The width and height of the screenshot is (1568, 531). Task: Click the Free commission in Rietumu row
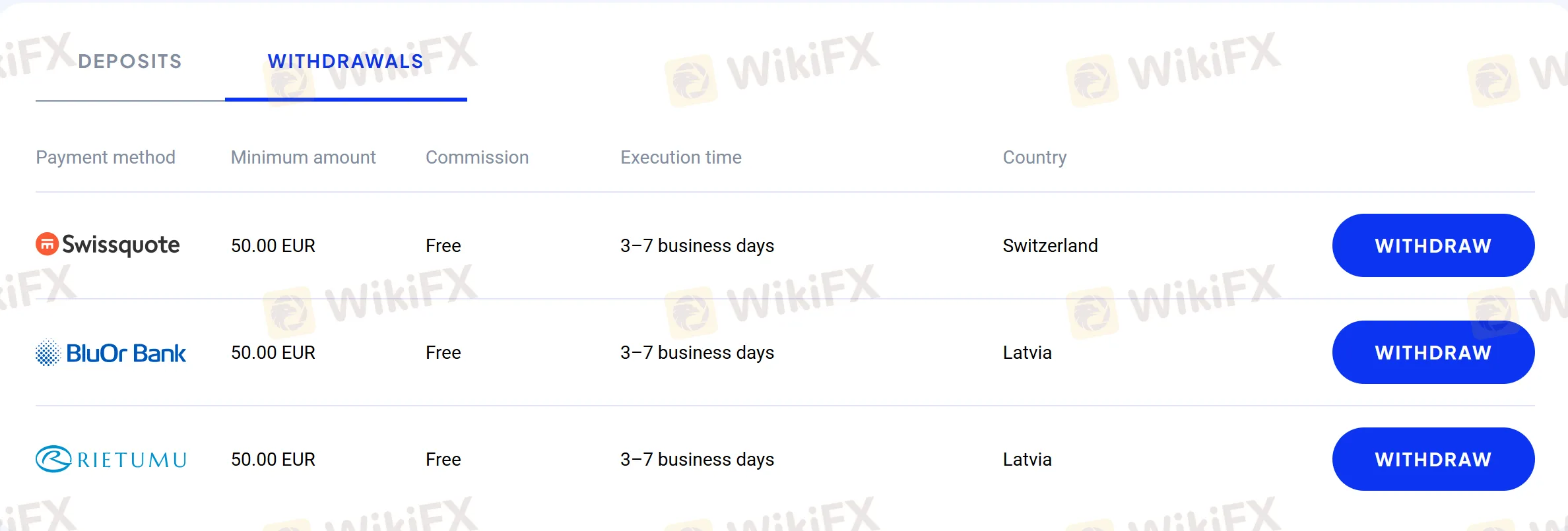443,459
